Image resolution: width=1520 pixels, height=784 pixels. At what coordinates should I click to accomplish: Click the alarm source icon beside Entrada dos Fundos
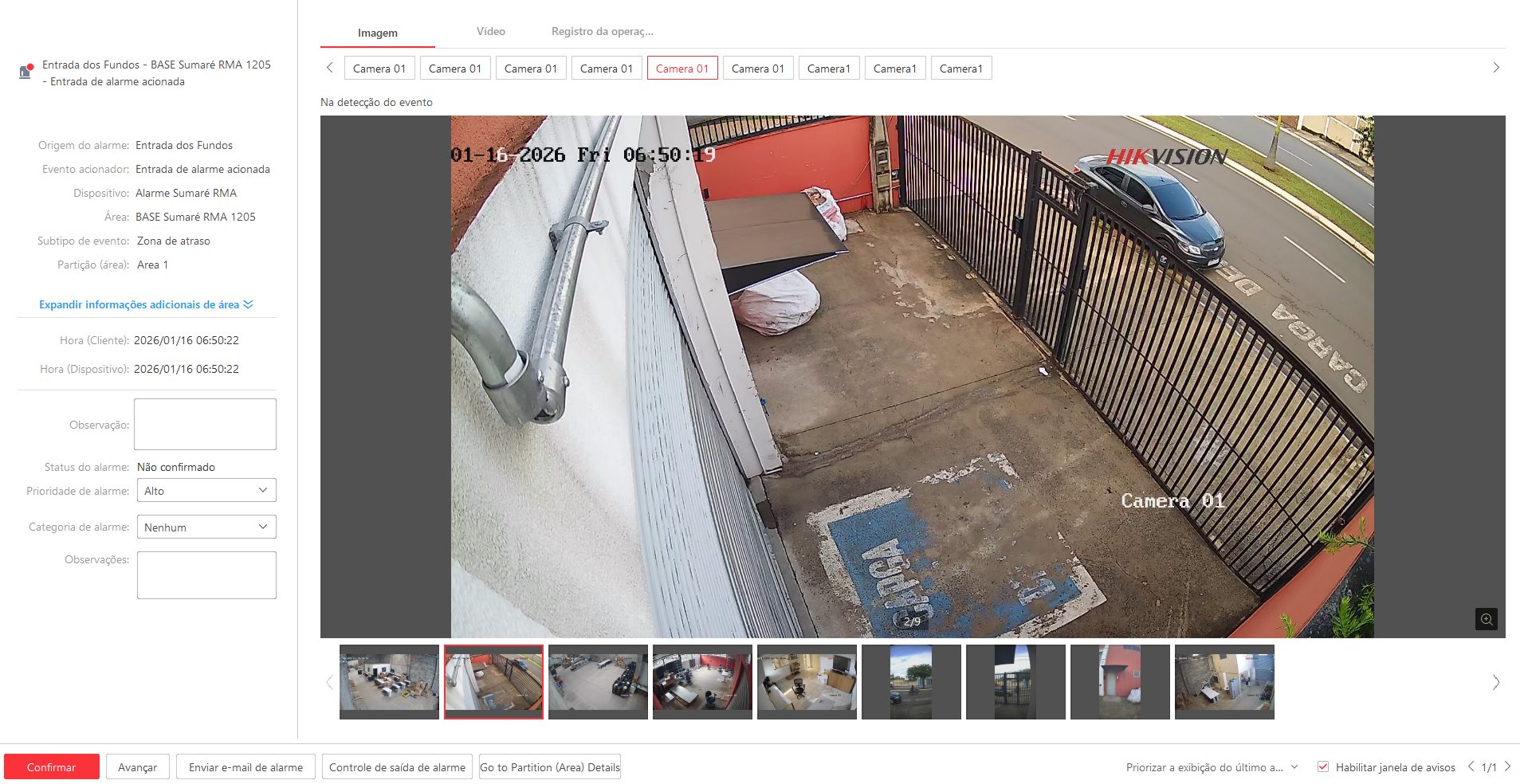[x=26, y=72]
